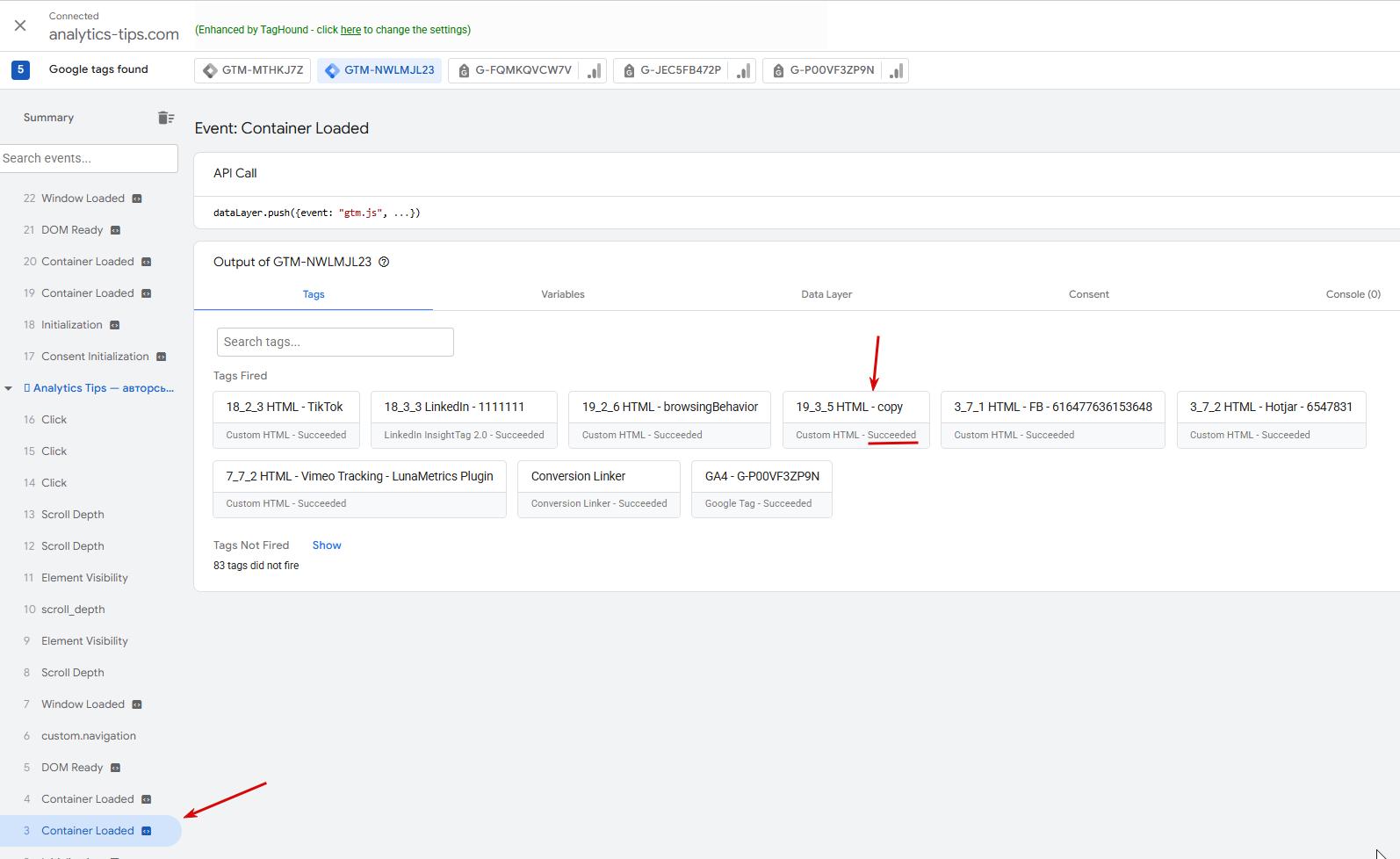
Task: Select the G-P00VF3ZP9N tag chip
Action: pyautogui.click(x=823, y=70)
